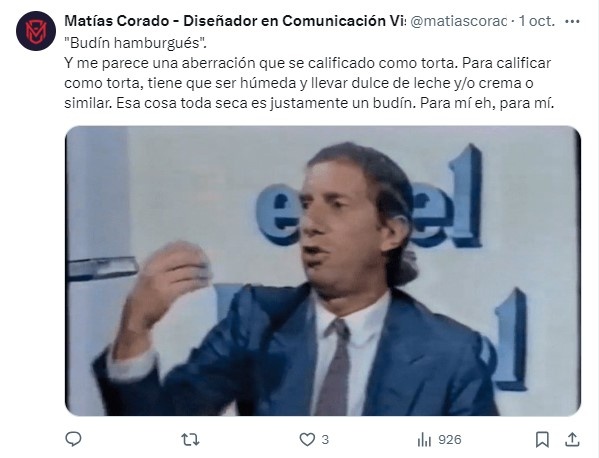Open the red MC logo profile avatar
Viewport: 599px width, 458px height.
click(36, 31)
